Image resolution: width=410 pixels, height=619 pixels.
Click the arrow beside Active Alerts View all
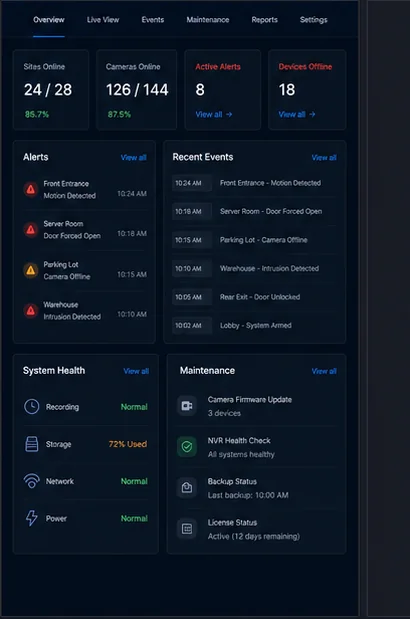(229, 114)
